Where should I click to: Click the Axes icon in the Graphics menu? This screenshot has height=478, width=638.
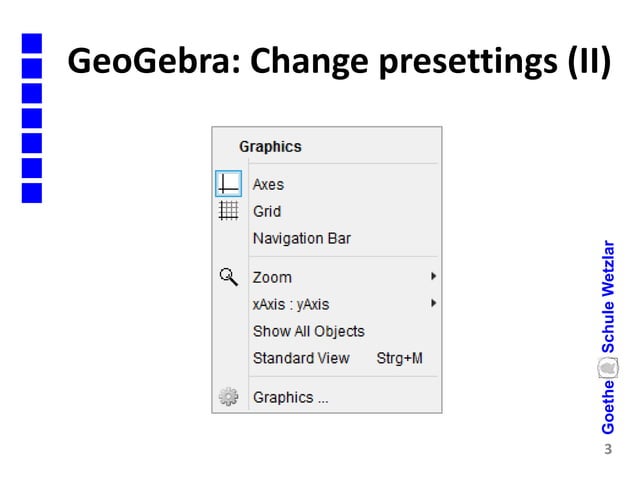228,184
